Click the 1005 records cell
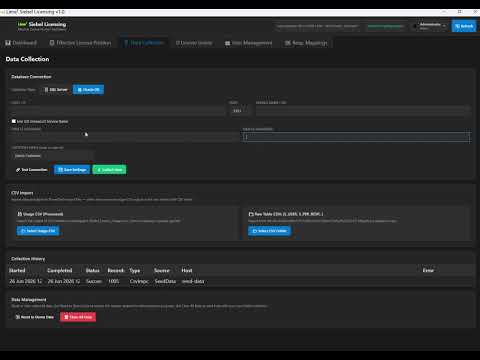 point(113,281)
